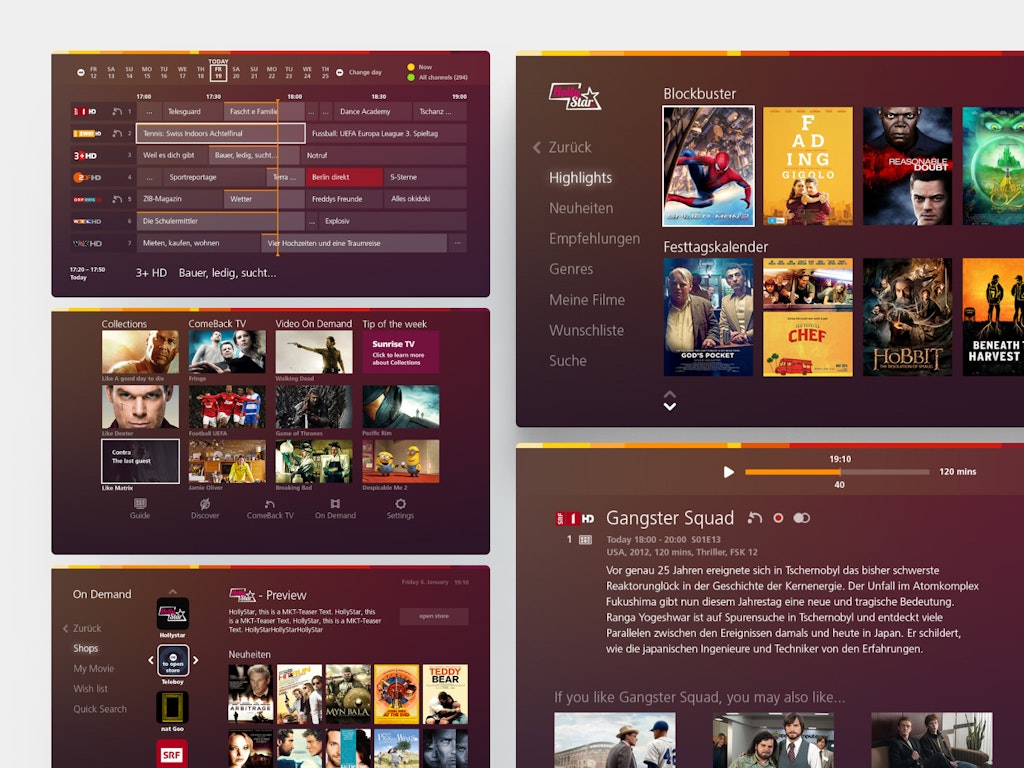Click the replay icon next to Gangster Squad

tap(755, 518)
